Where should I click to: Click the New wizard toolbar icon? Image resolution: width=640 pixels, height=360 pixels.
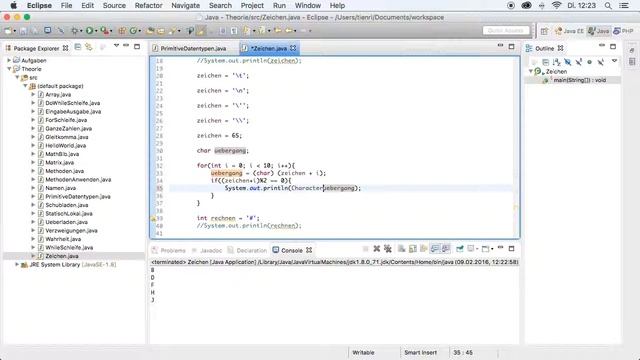click(x=8, y=31)
